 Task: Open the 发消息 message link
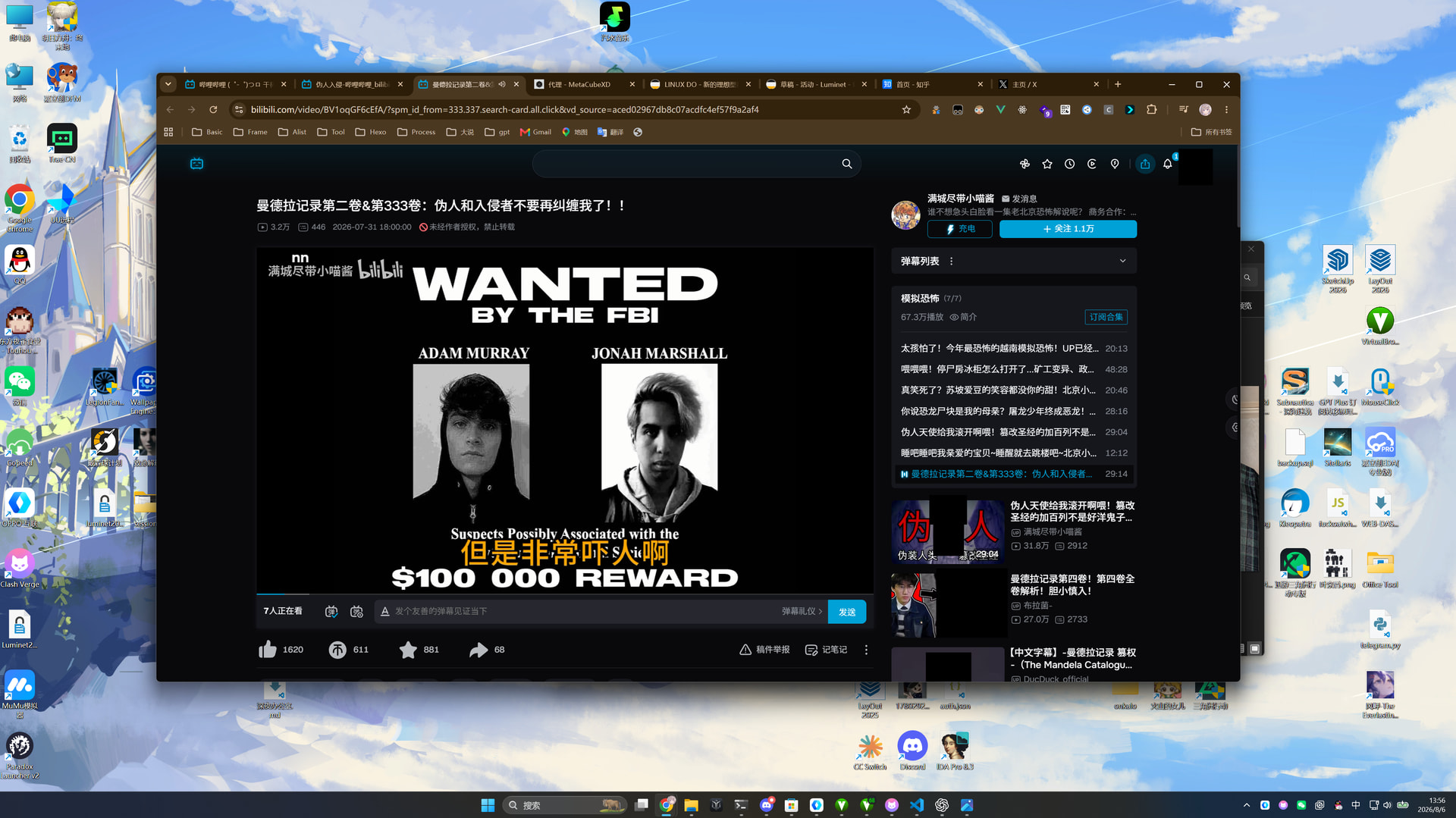pyautogui.click(x=1019, y=199)
